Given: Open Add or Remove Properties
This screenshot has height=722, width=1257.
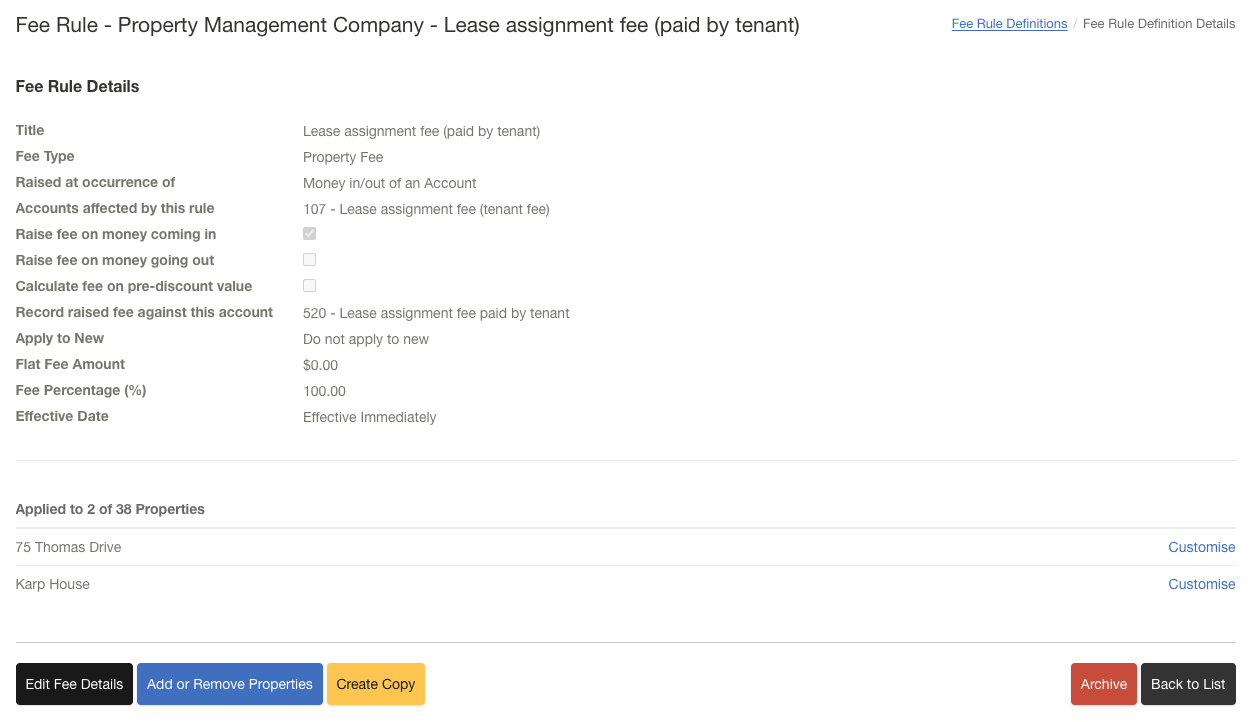Looking at the screenshot, I should (x=230, y=684).
